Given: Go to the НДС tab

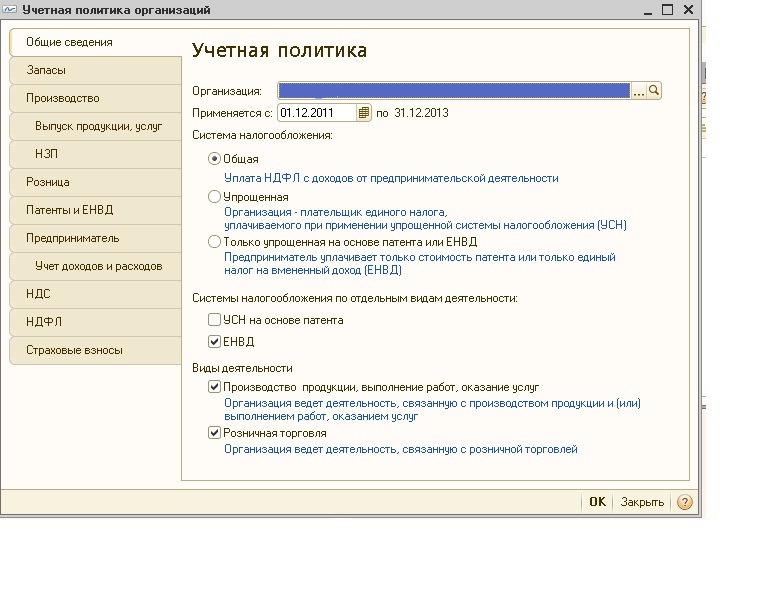Looking at the screenshot, I should (96, 294).
